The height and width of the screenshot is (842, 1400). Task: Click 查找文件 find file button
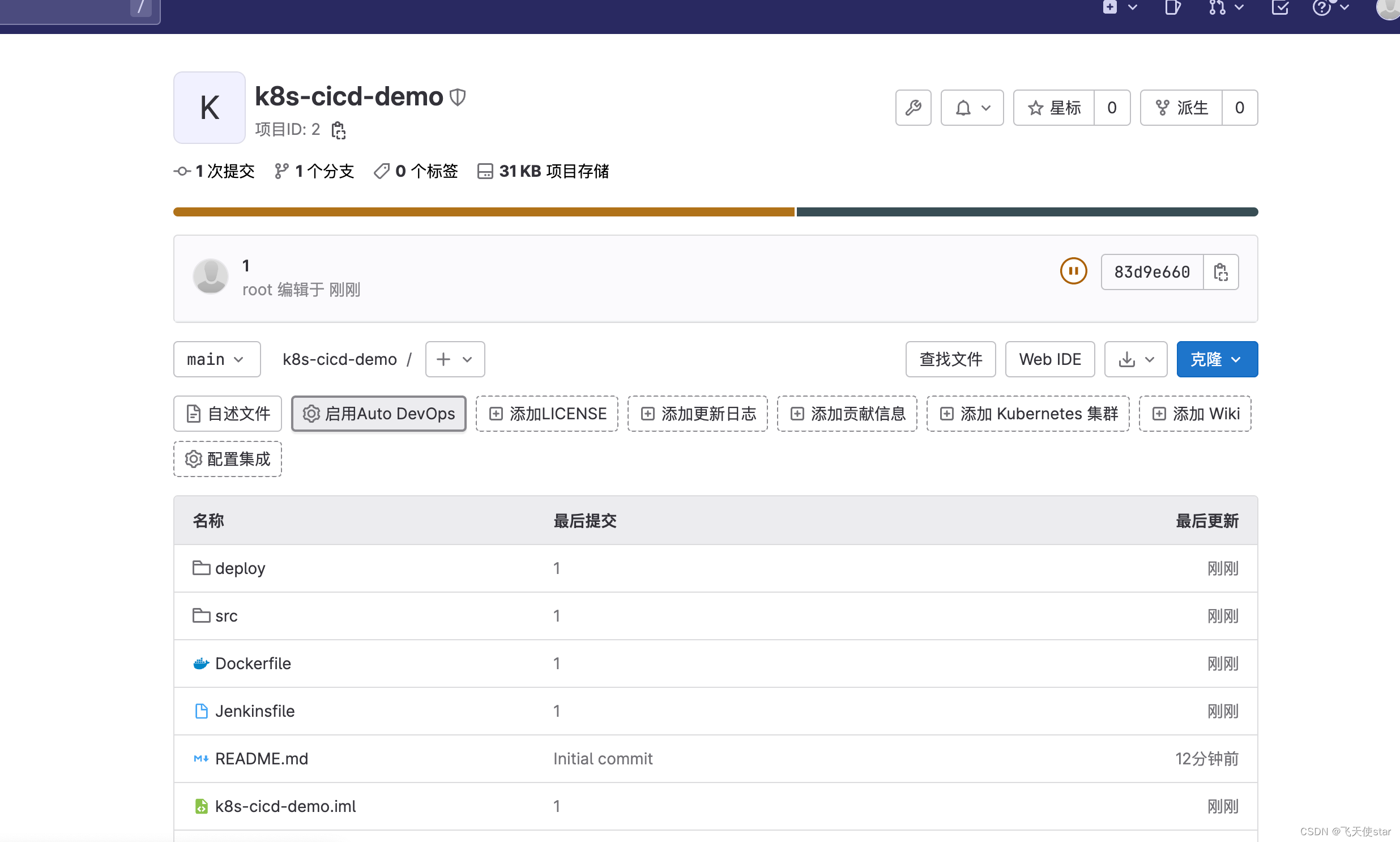tap(950, 359)
